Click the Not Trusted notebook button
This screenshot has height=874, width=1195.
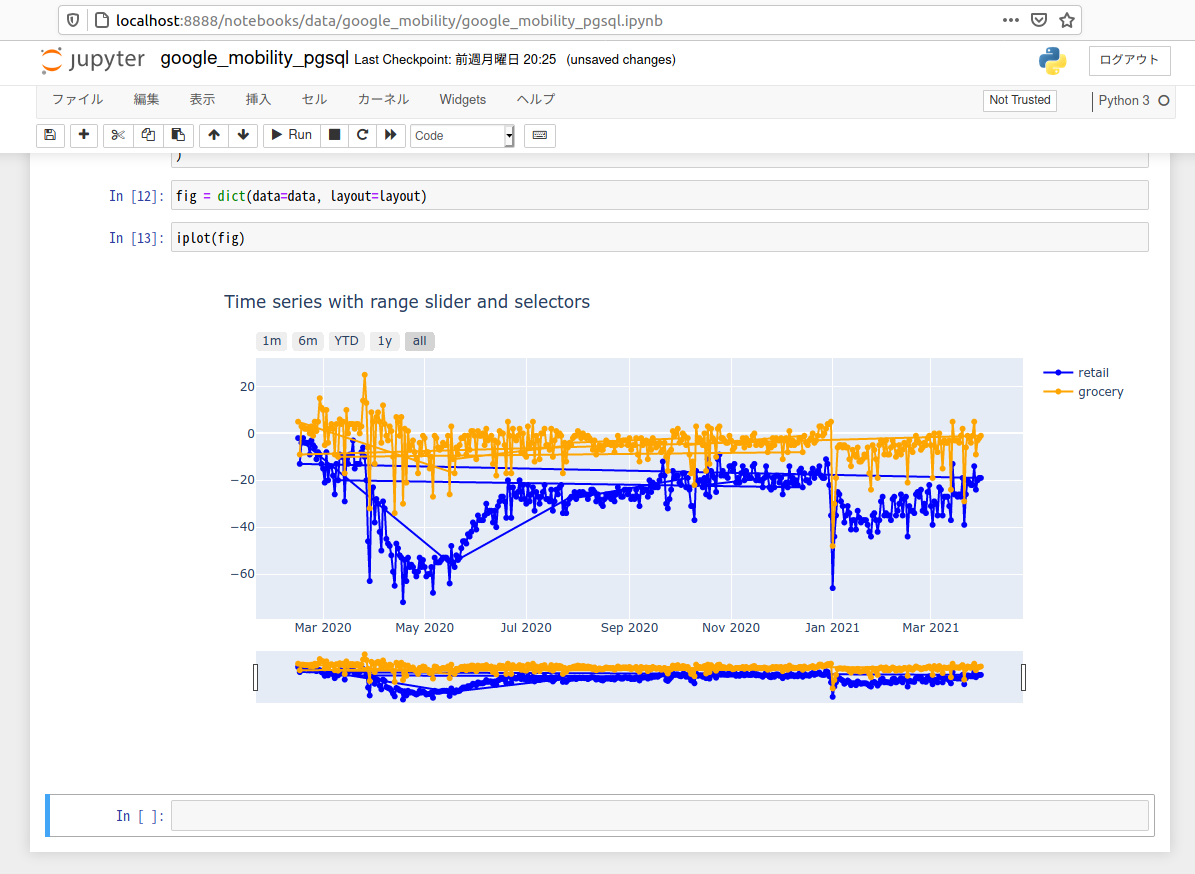(x=1019, y=100)
